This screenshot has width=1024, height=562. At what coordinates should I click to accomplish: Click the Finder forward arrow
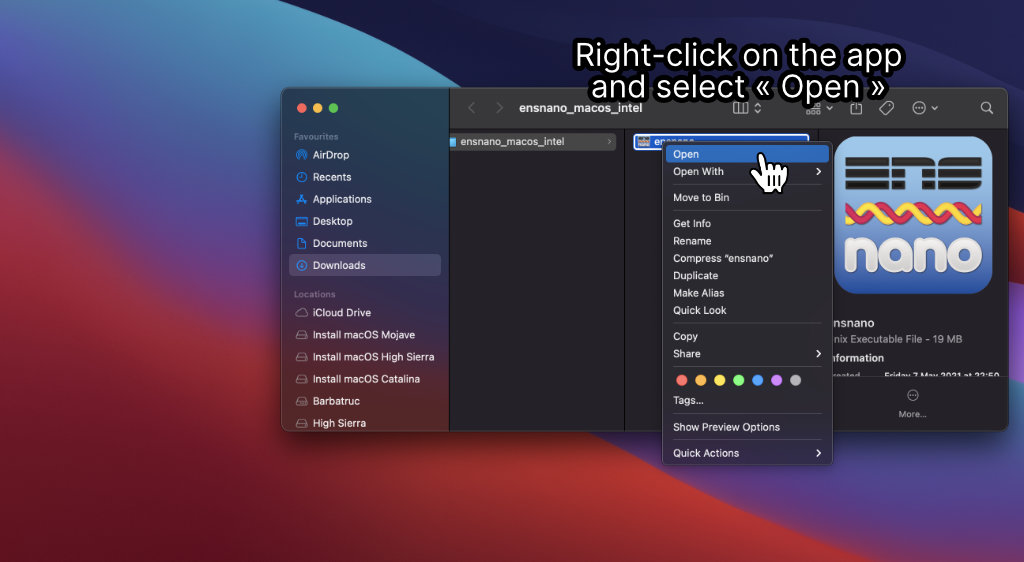coord(499,108)
